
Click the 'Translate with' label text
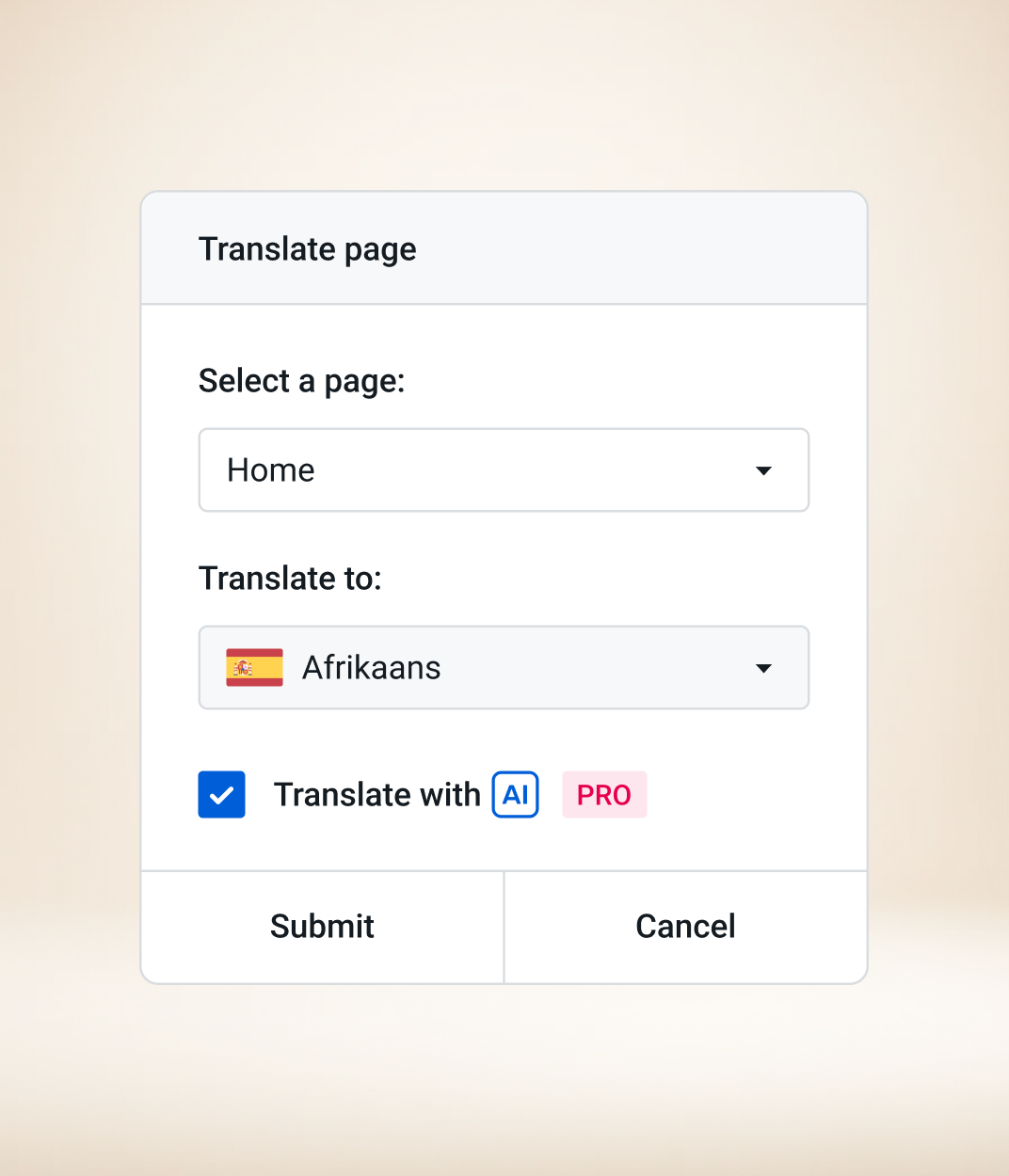[376, 794]
